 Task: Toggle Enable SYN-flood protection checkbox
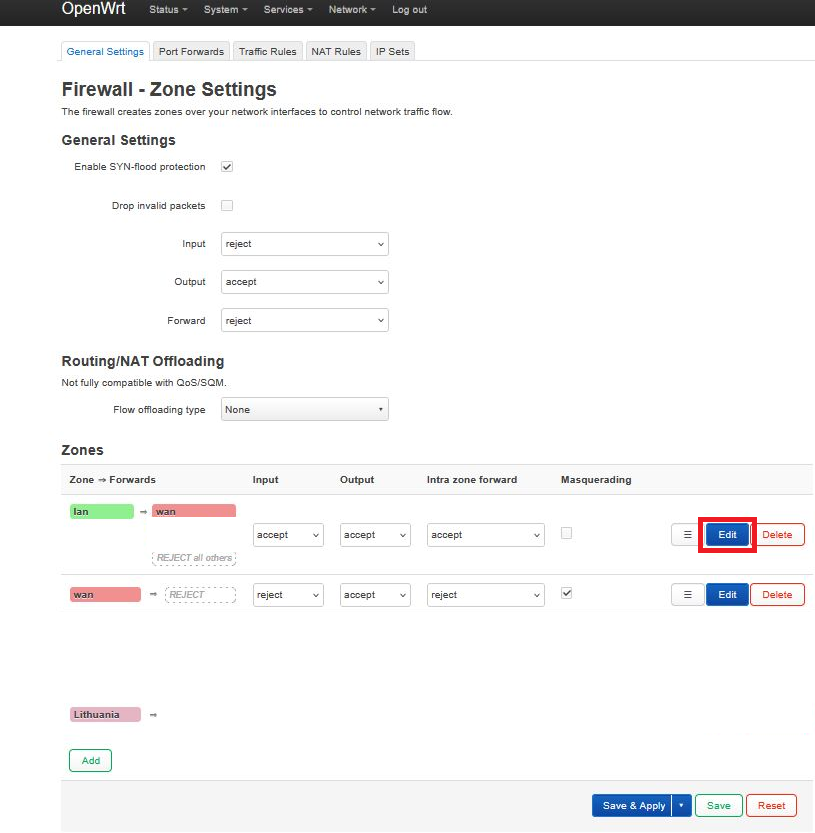227,167
